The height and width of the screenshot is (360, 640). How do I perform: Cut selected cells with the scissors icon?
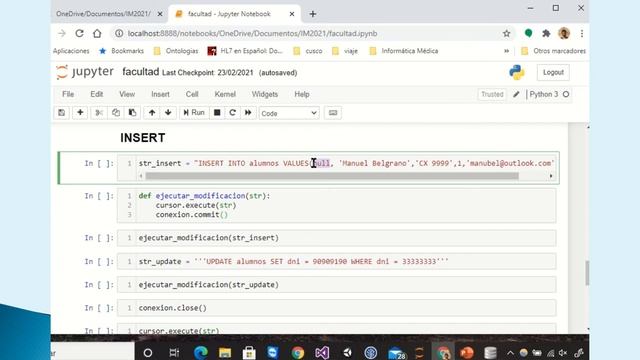(x=99, y=113)
